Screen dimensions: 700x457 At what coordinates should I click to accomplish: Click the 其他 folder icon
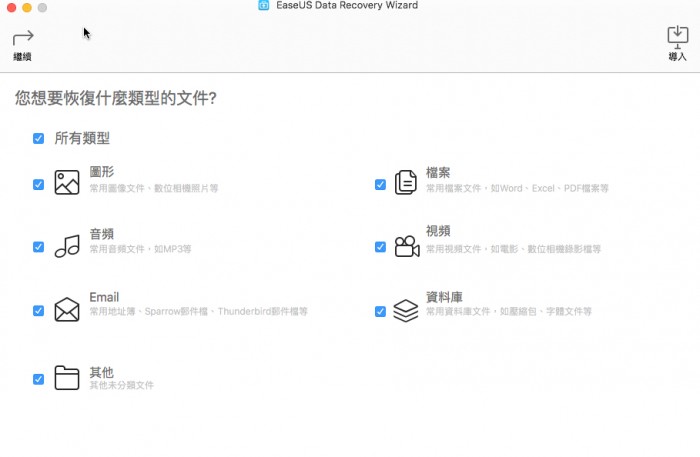point(67,378)
